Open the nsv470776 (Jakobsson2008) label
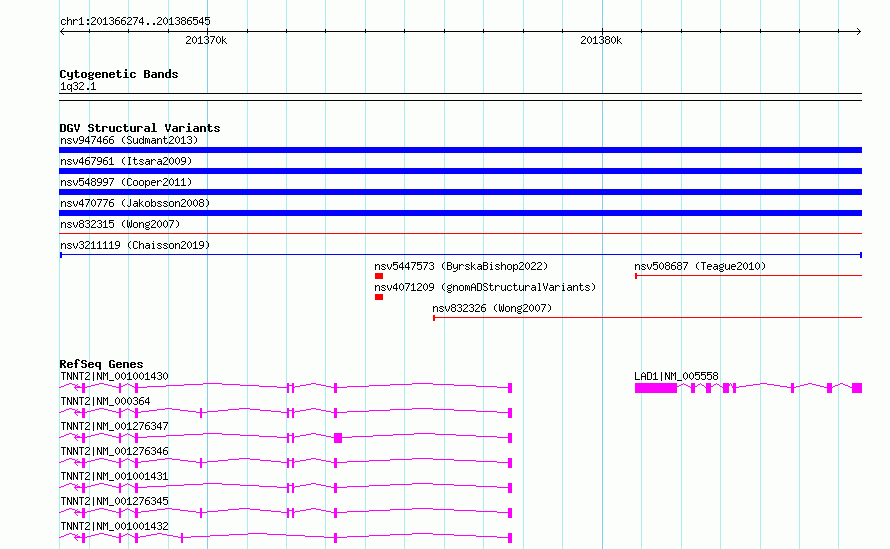 click(135, 203)
